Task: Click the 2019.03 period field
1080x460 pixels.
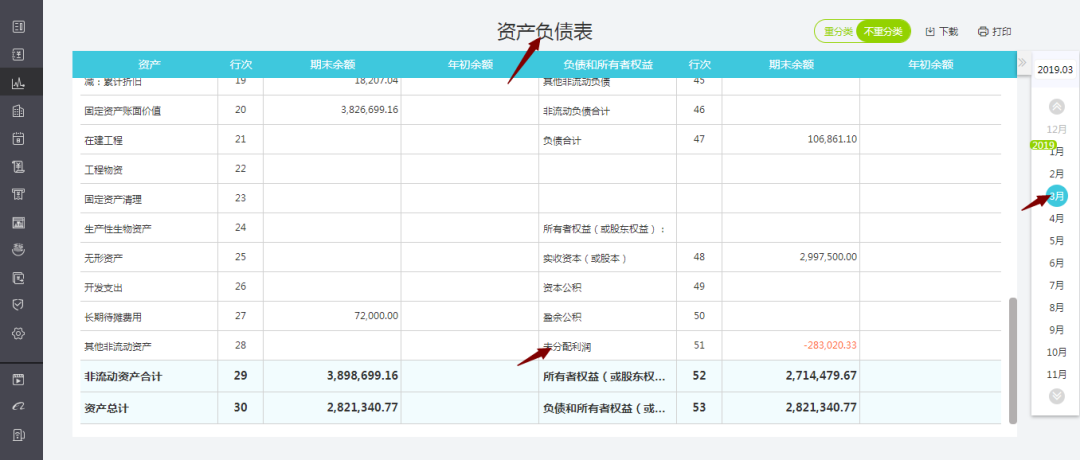Action: point(1055,70)
